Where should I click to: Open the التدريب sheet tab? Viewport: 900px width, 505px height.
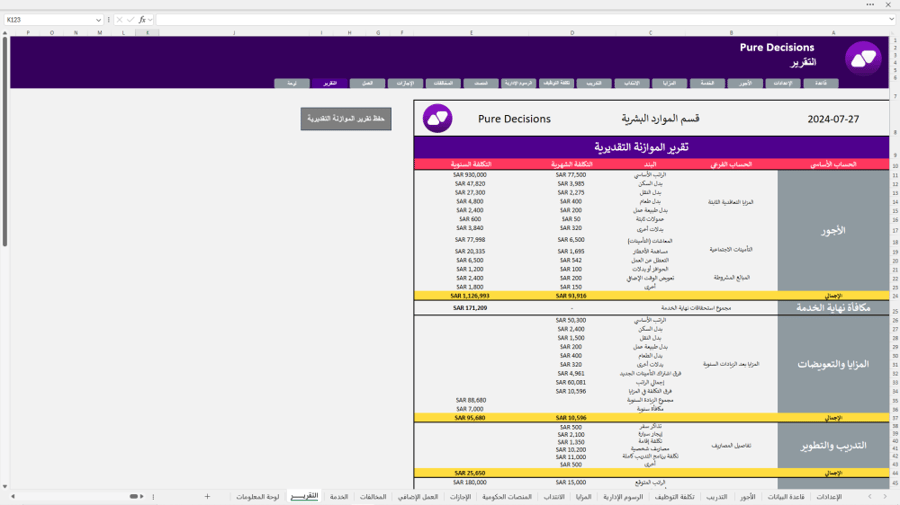point(716,496)
